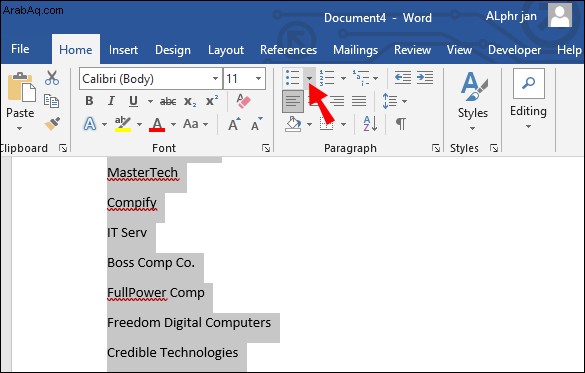Open the font color dropdown arrow
585x373 pixels.
click(x=173, y=124)
